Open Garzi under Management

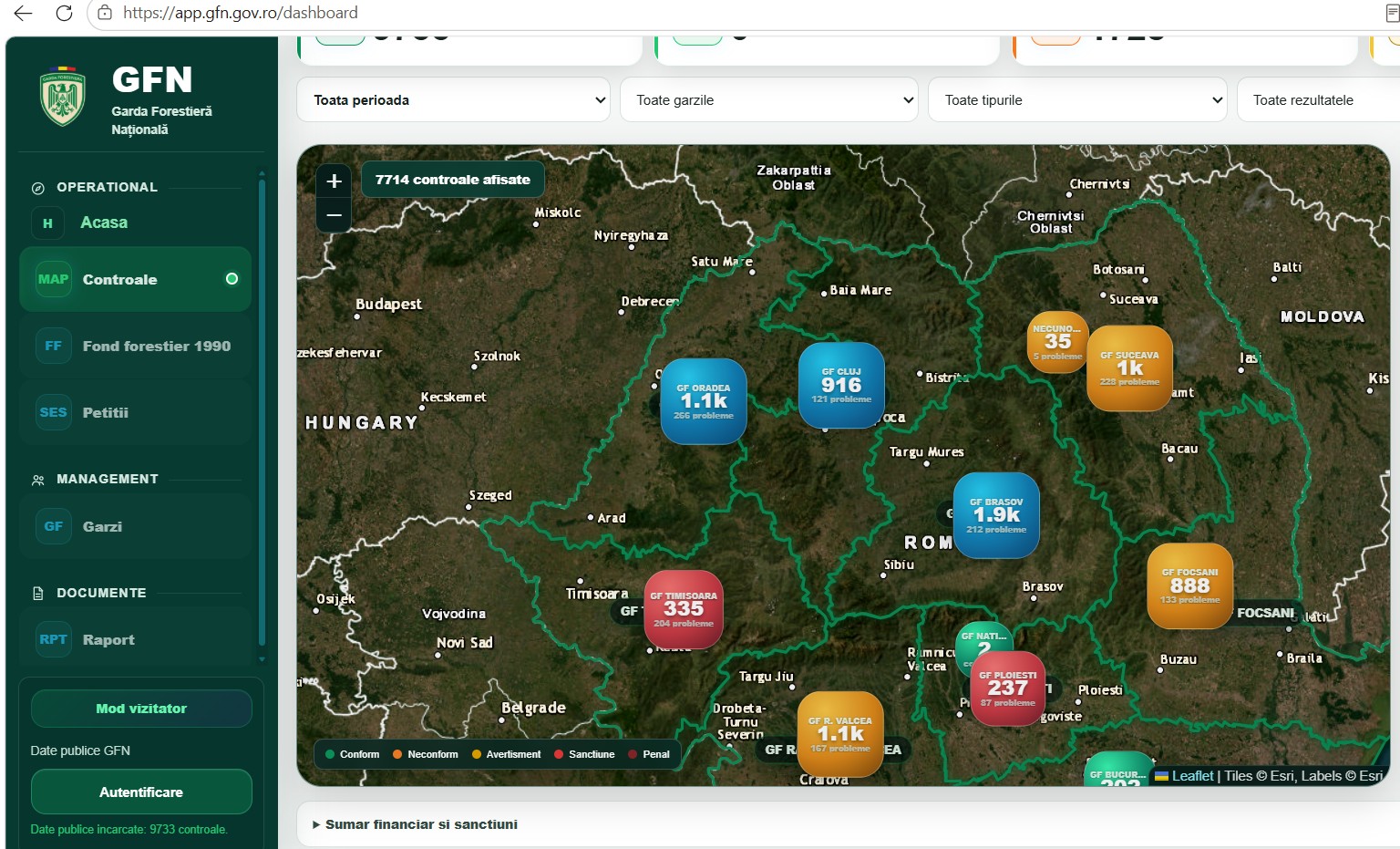[x=135, y=526]
